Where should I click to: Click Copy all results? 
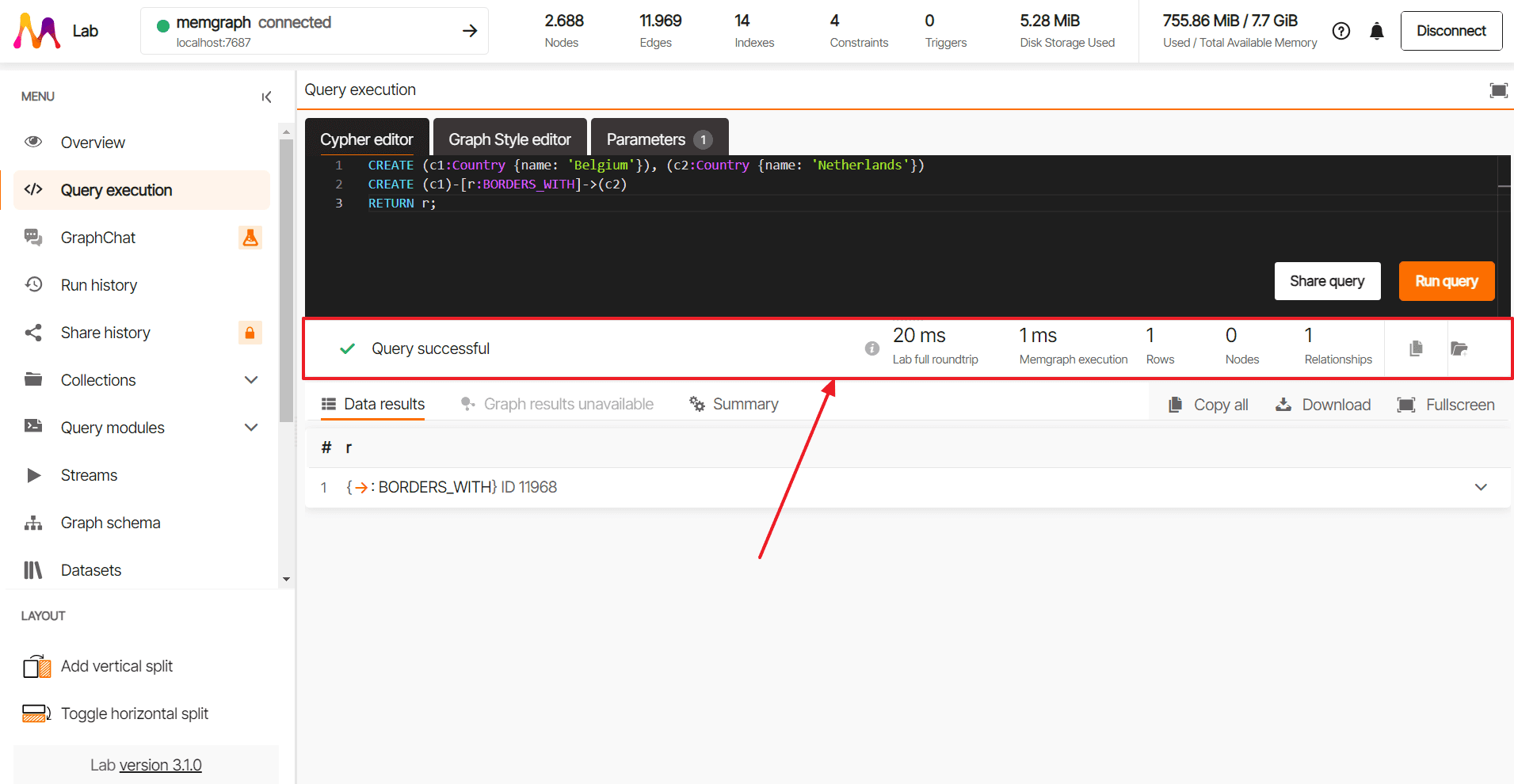pos(1208,405)
